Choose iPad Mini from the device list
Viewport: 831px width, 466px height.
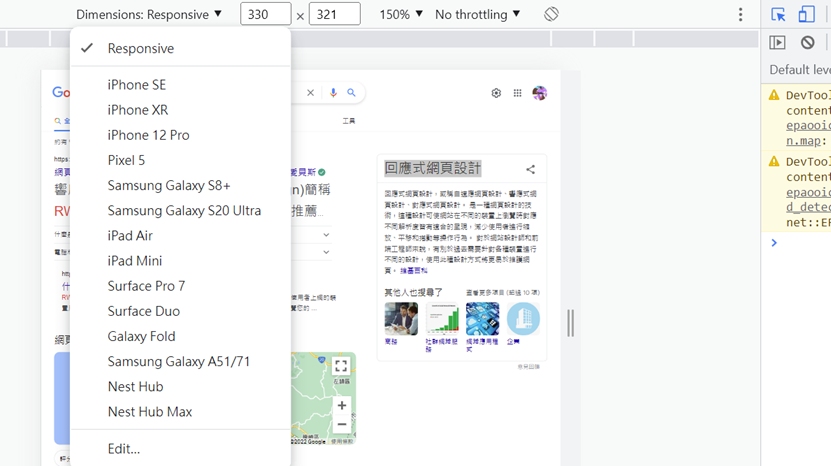click(180, 261)
